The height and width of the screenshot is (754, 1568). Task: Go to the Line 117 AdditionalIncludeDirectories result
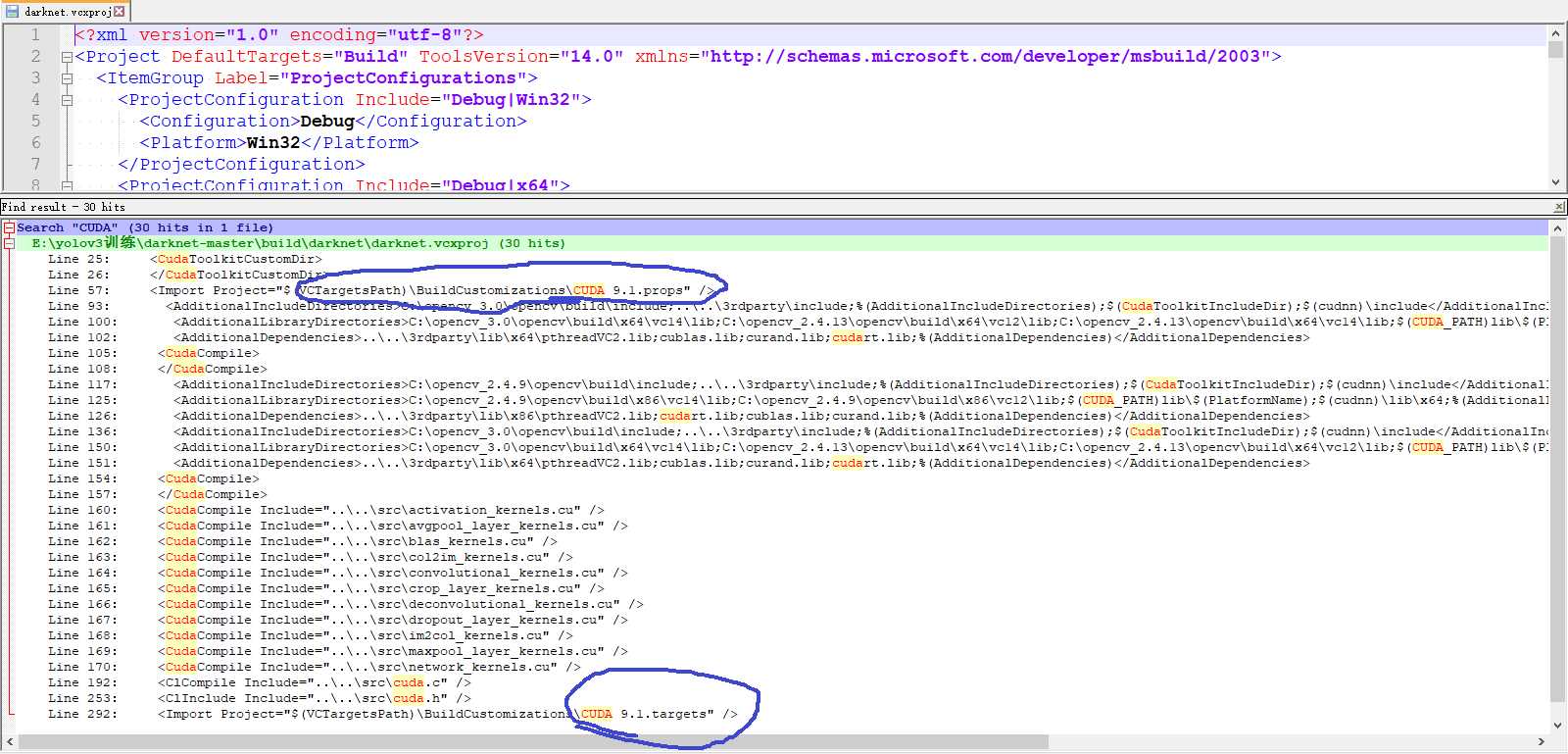(x=798, y=384)
